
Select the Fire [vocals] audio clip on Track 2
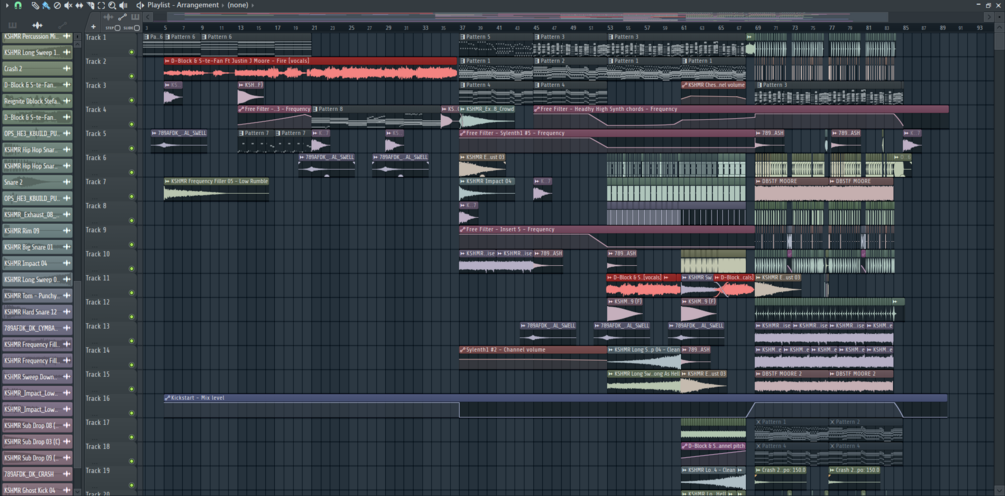point(310,69)
